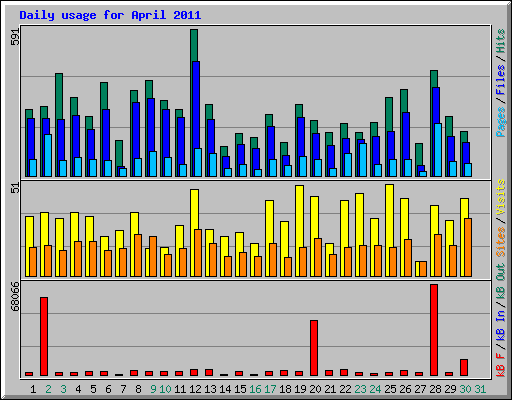Viewport: 512px width, 400px height.
Task: Click day label '27' on the x-axis
Action: (420, 389)
